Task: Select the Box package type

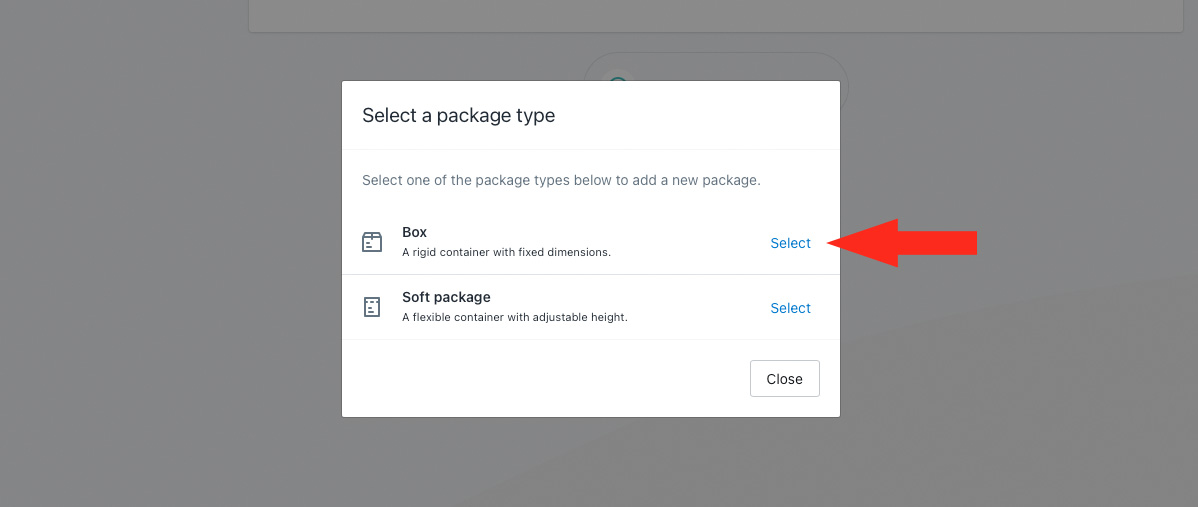Action: [790, 243]
